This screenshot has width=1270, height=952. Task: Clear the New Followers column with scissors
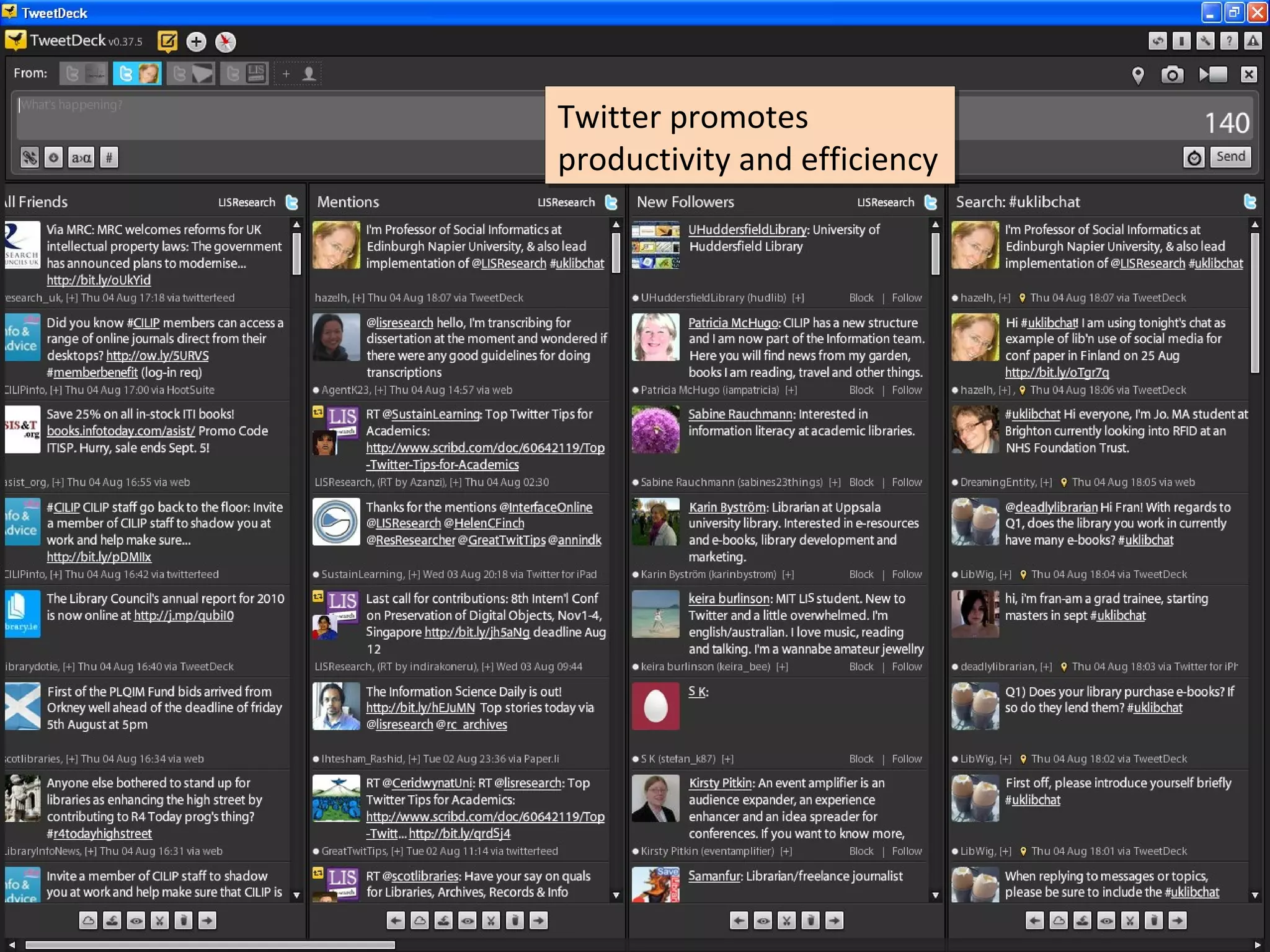[787, 920]
